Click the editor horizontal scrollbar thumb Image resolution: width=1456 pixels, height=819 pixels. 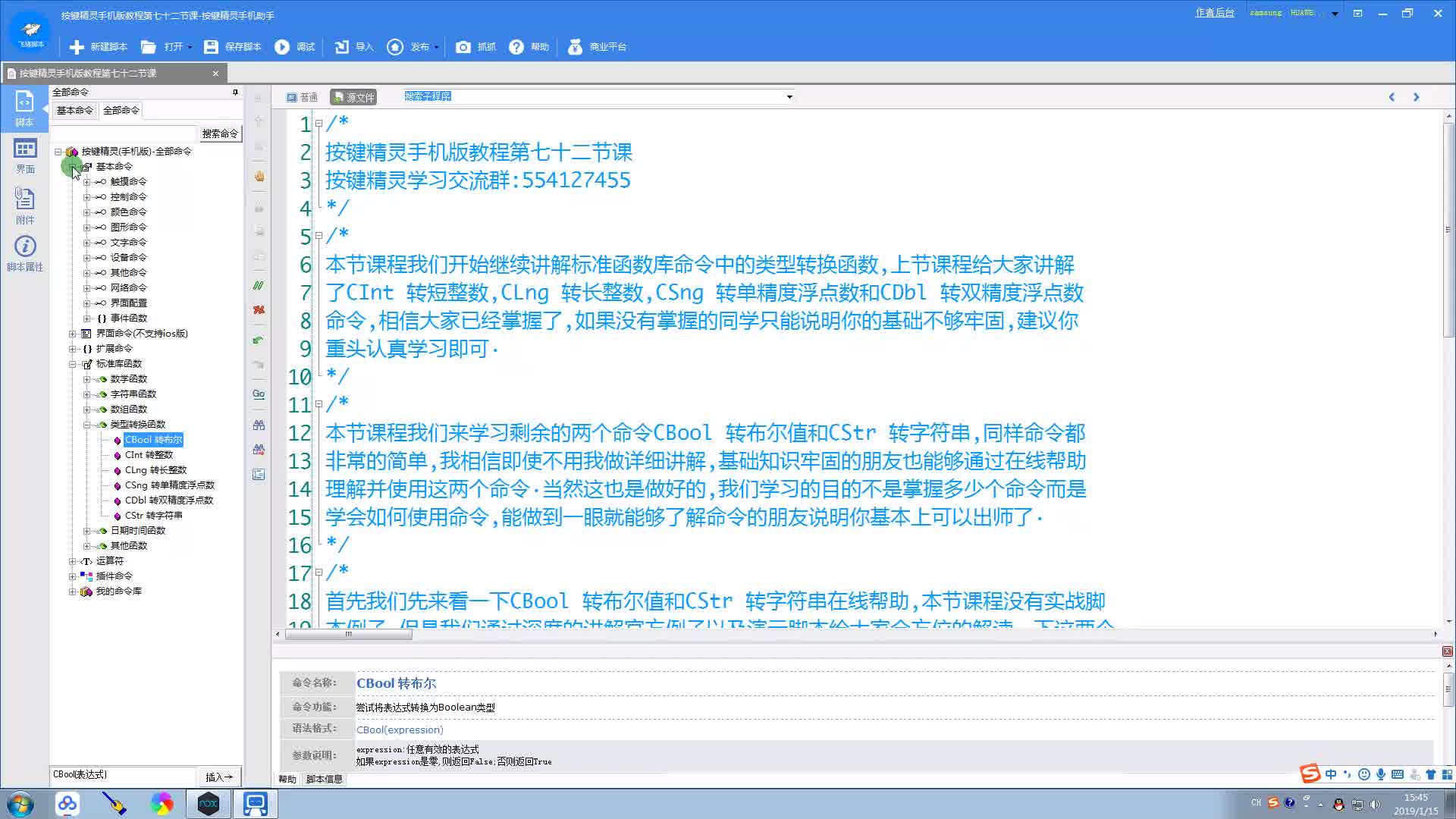click(349, 635)
